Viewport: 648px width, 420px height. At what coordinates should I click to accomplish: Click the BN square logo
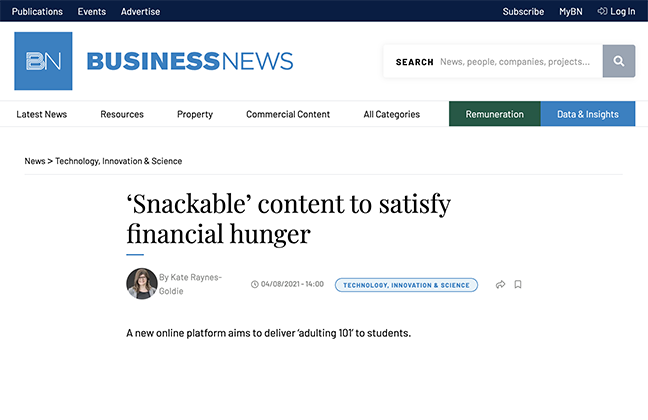pyautogui.click(x=43, y=61)
